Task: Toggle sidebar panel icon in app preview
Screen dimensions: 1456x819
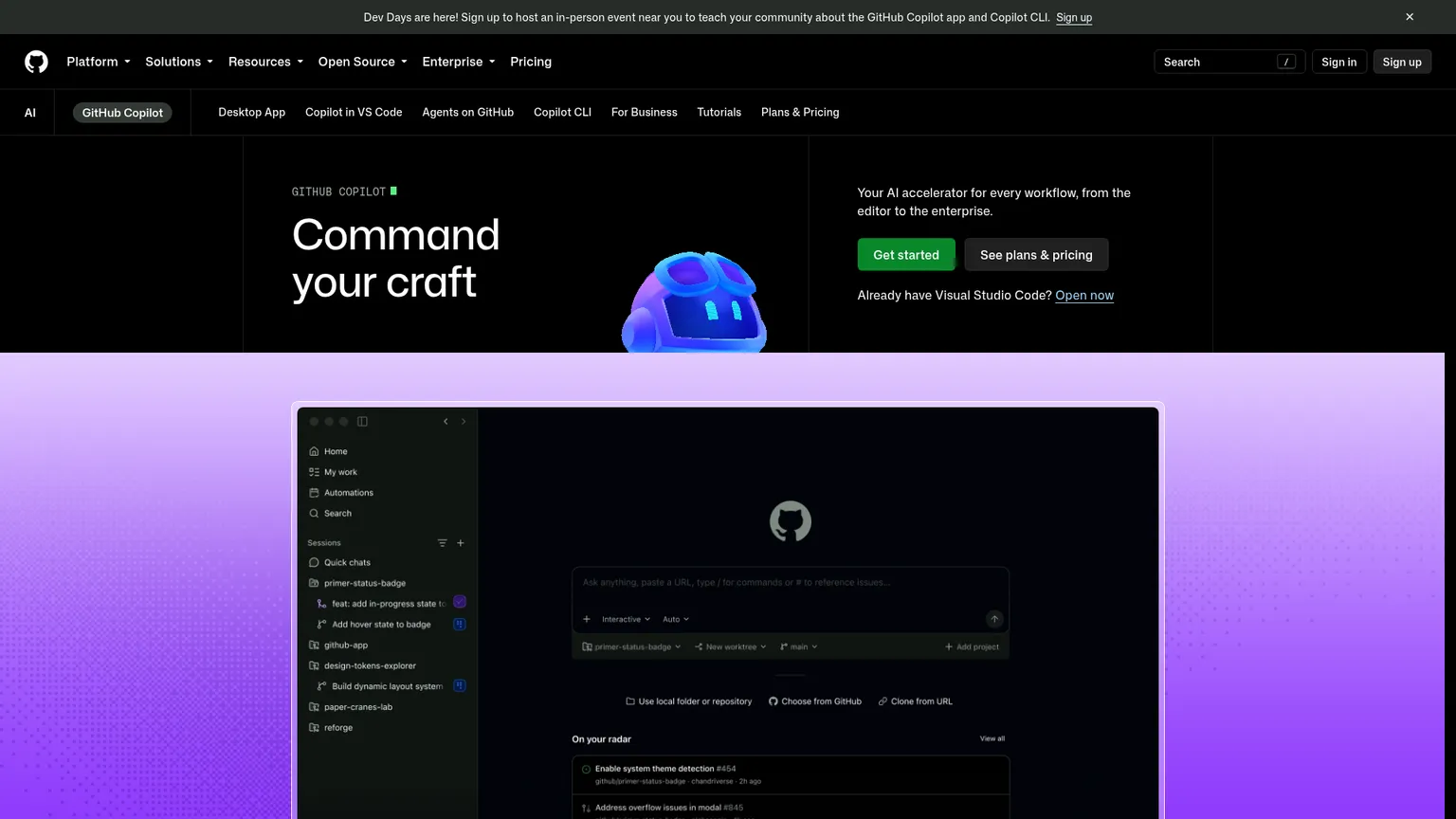Action: tap(362, 422)
